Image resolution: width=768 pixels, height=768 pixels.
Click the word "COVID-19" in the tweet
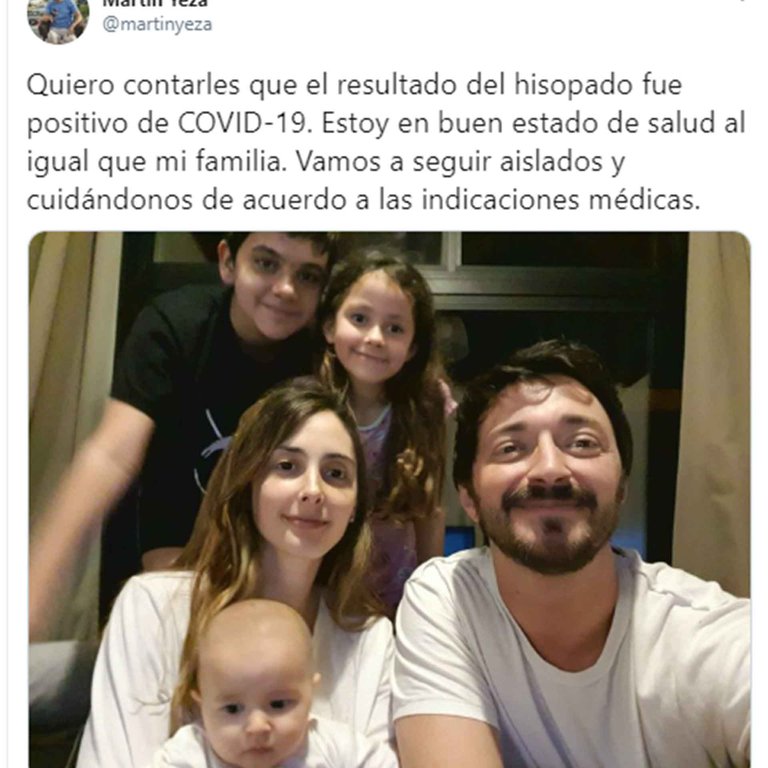tap(244, 123)
